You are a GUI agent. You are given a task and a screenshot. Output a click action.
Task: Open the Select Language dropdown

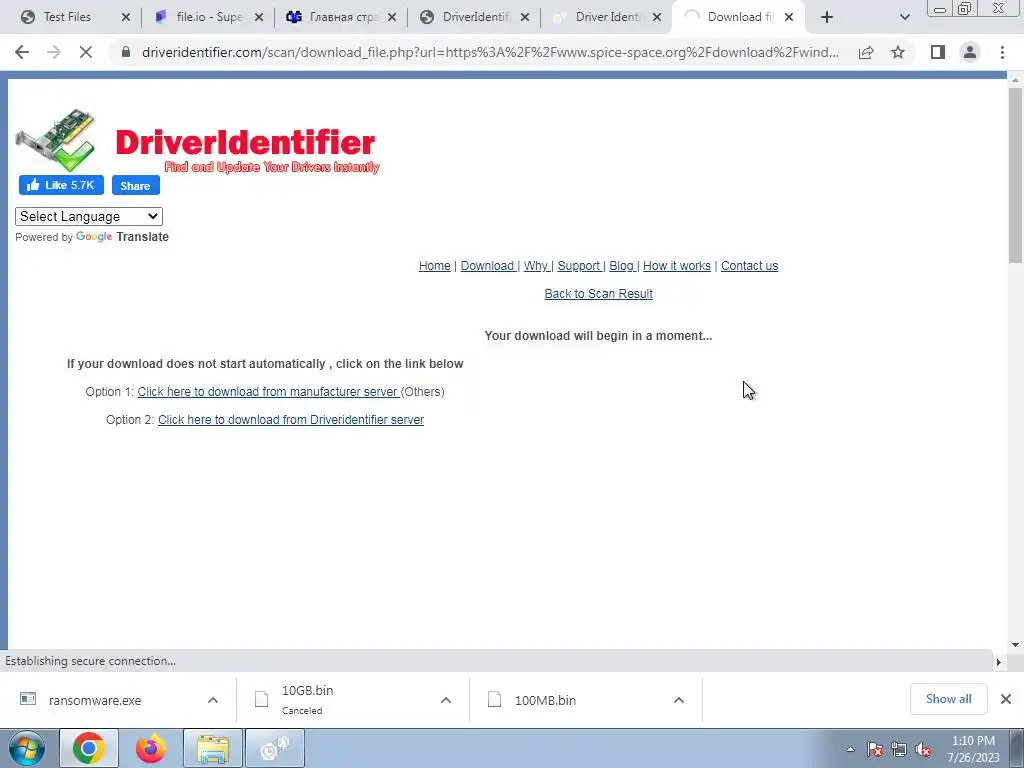point(89,216)
